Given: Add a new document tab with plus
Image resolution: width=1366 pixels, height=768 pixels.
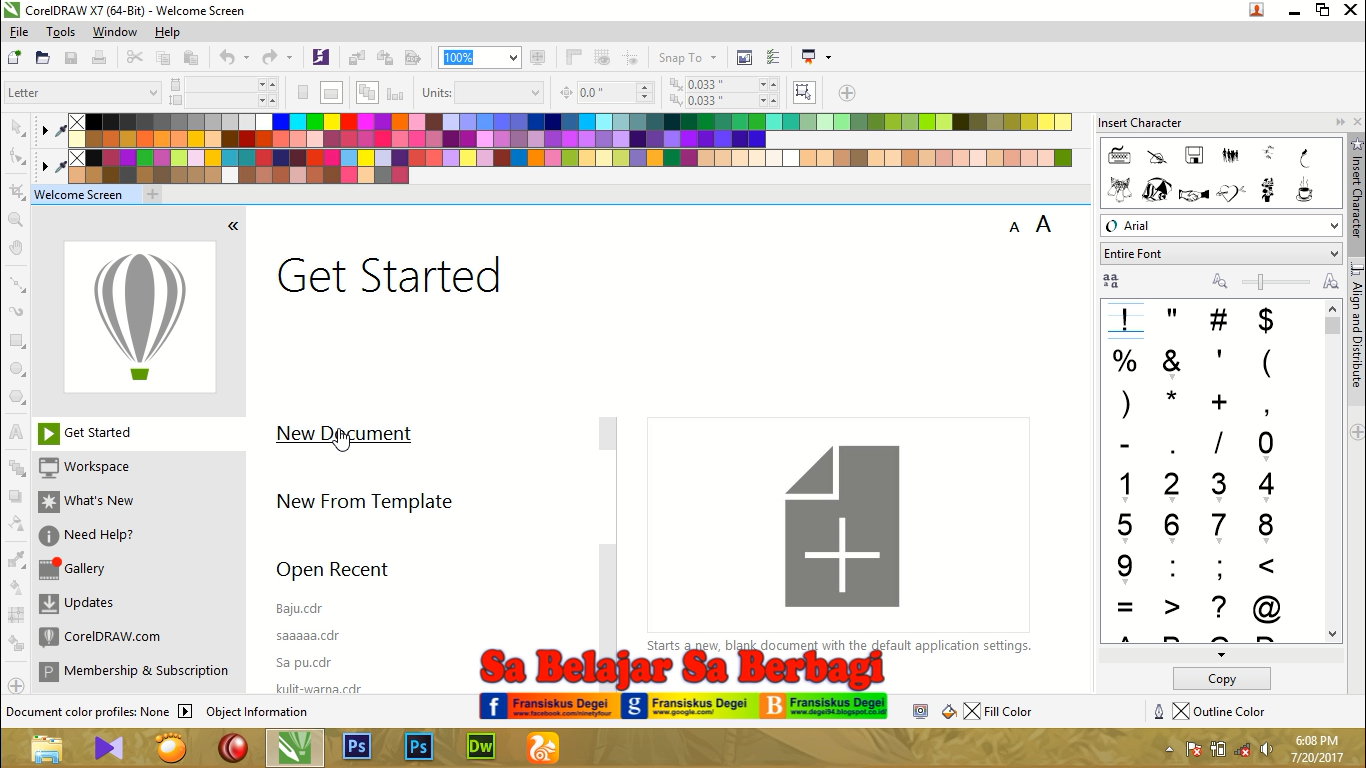Looking at the screenshot, I should (153, 194).
